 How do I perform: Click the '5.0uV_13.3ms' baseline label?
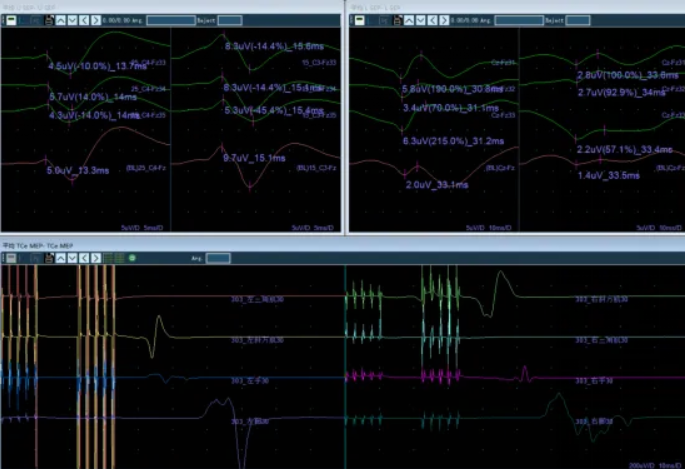(78, 170)
